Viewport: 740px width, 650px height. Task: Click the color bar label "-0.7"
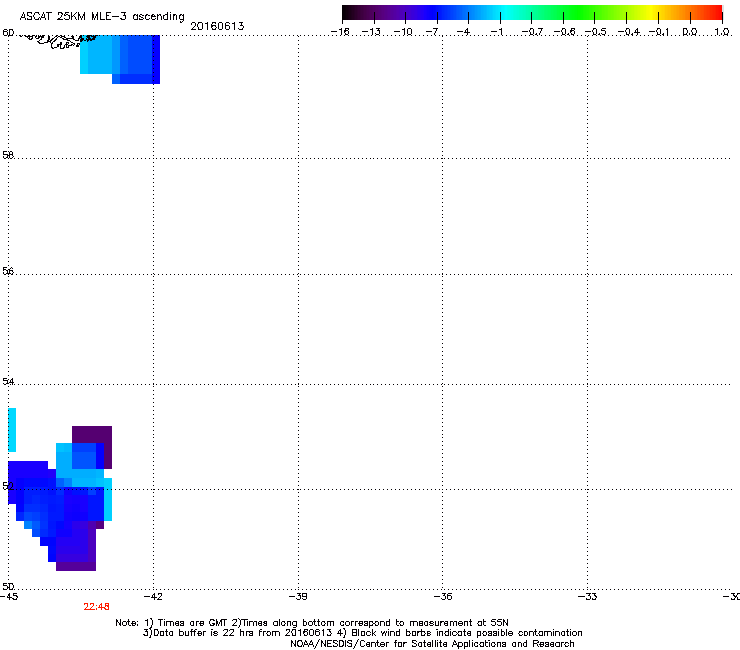(x=532, y=32)
